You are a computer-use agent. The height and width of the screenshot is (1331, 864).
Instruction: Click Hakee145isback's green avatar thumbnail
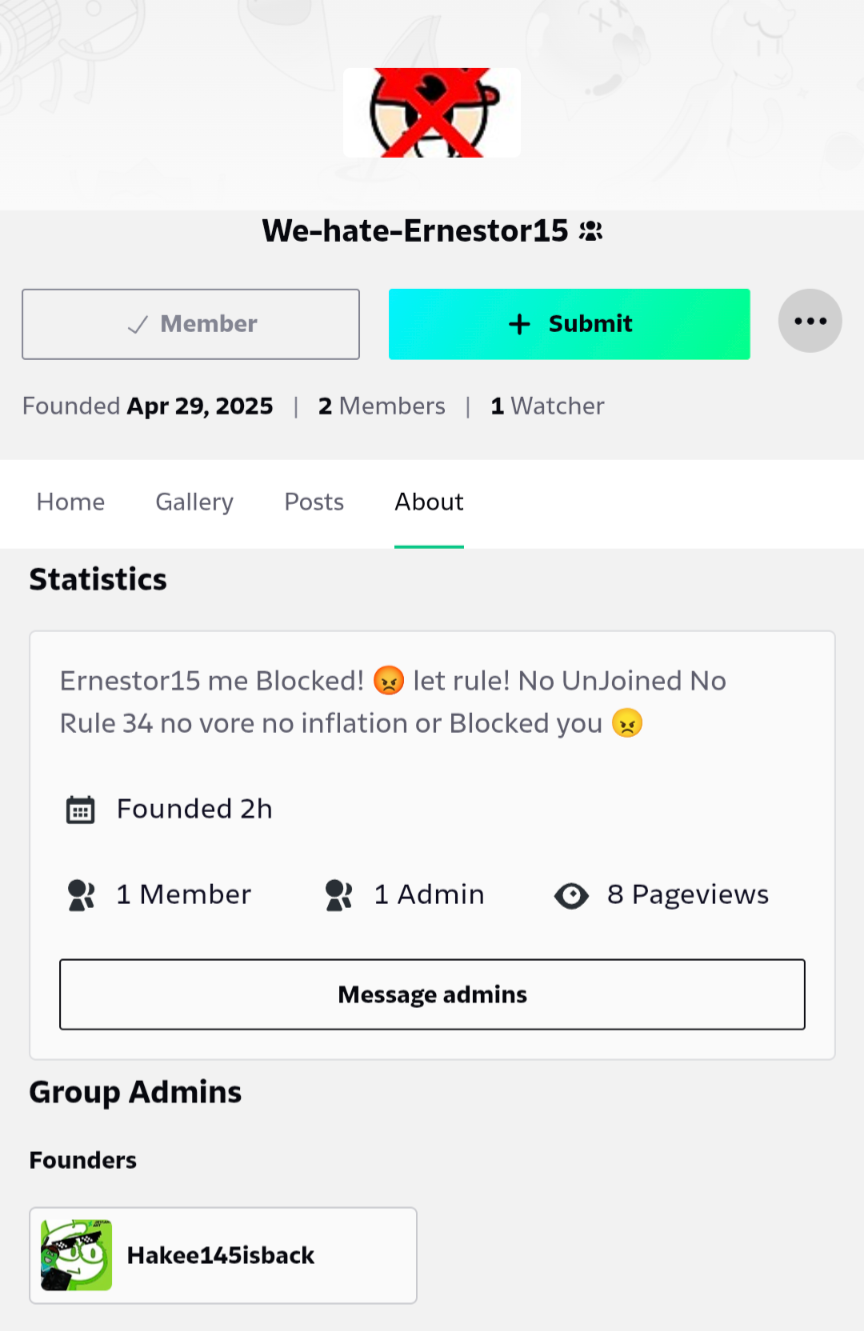pyautogui.click(x=76, y=1255)
